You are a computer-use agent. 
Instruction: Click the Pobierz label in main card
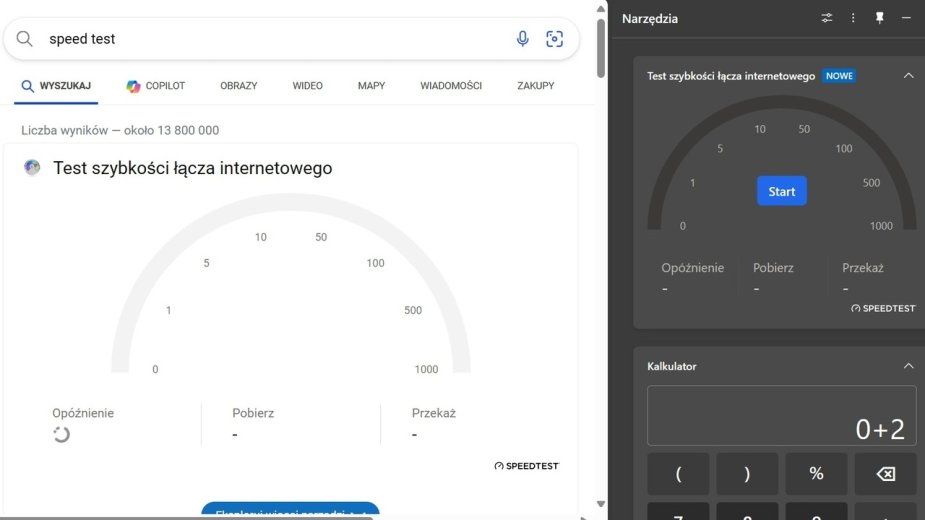pyautogui.click(x=253, y=413)
